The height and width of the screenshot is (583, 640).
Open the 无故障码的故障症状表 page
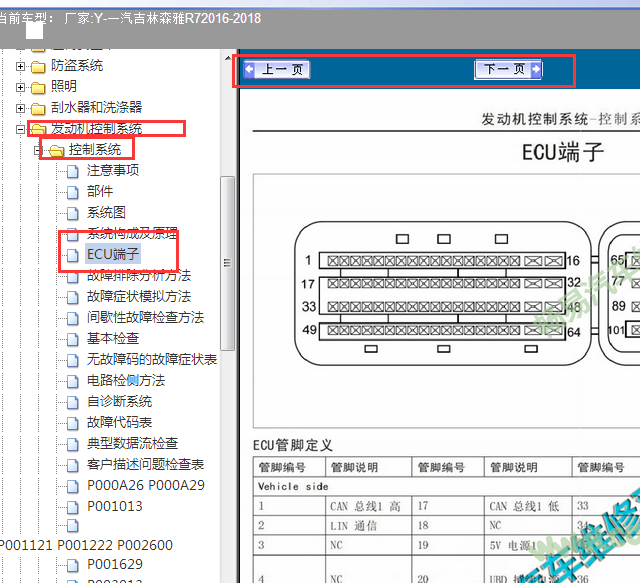152,360
